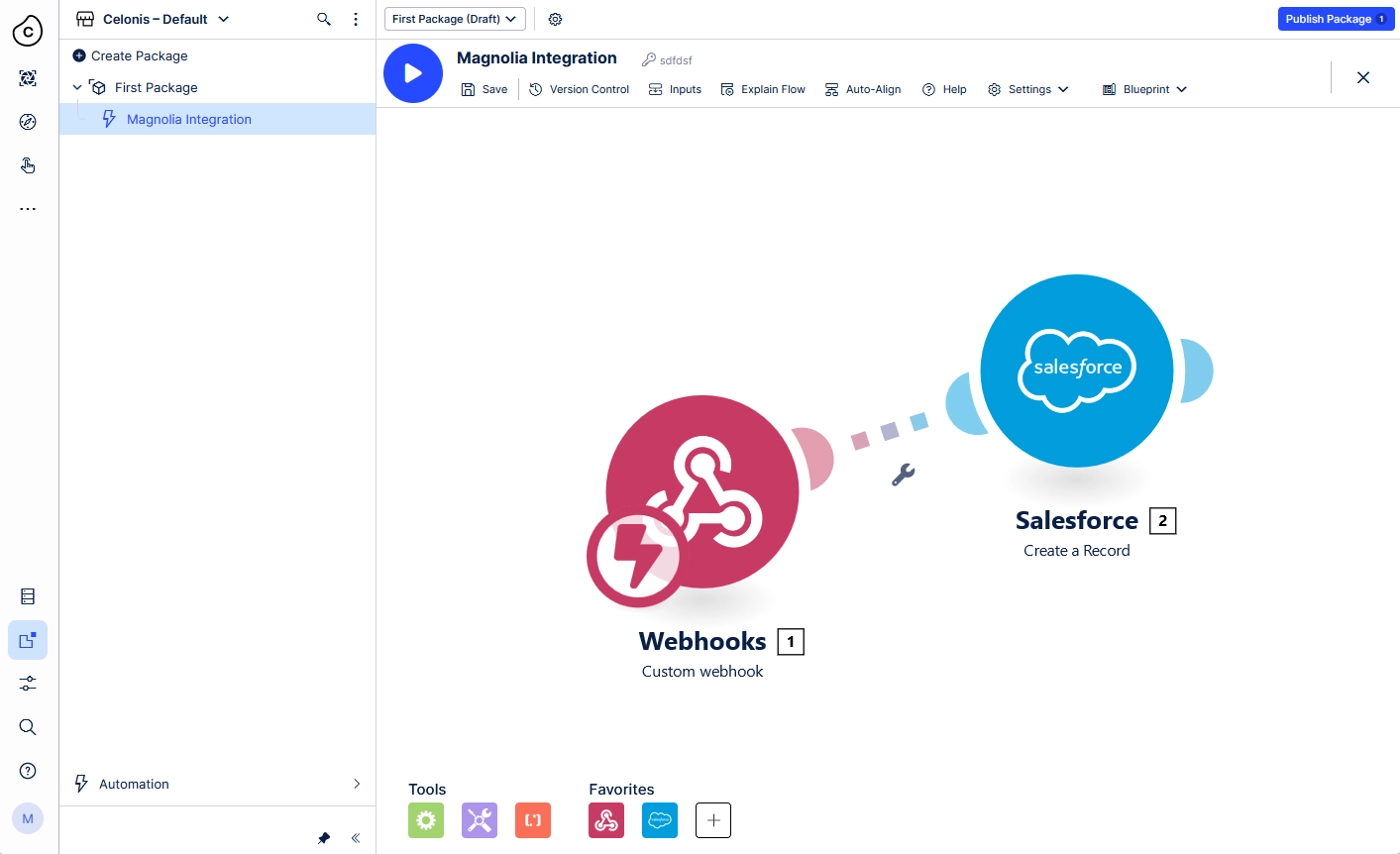This screenshot has width=1400, height=854.
Task: Open the First Package (Draft) version dropdown
Action: [x=455, y=19]
